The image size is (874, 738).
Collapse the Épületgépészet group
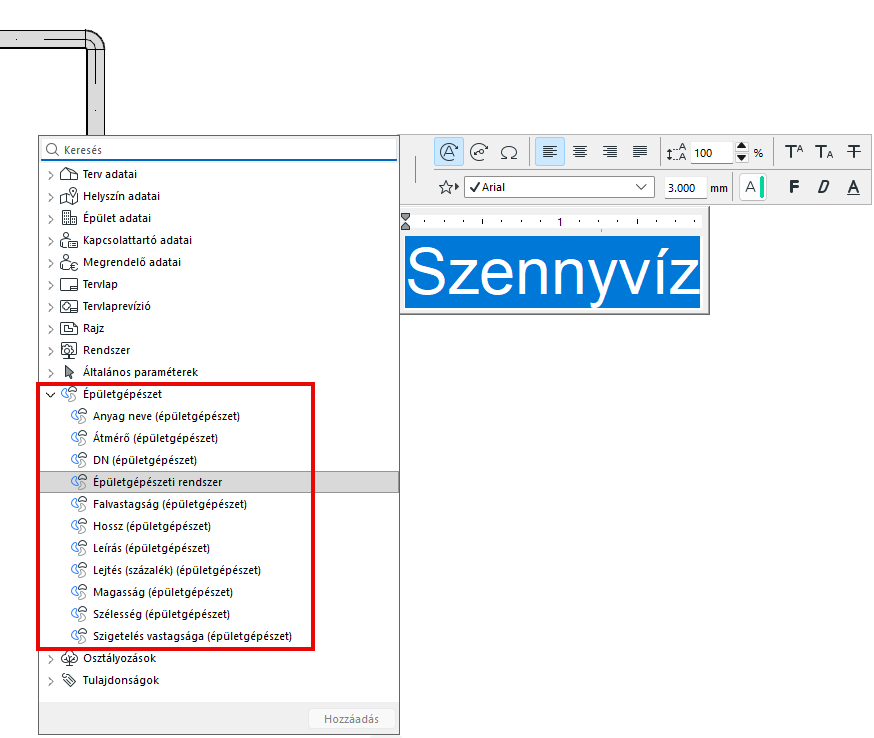(51, 395)
